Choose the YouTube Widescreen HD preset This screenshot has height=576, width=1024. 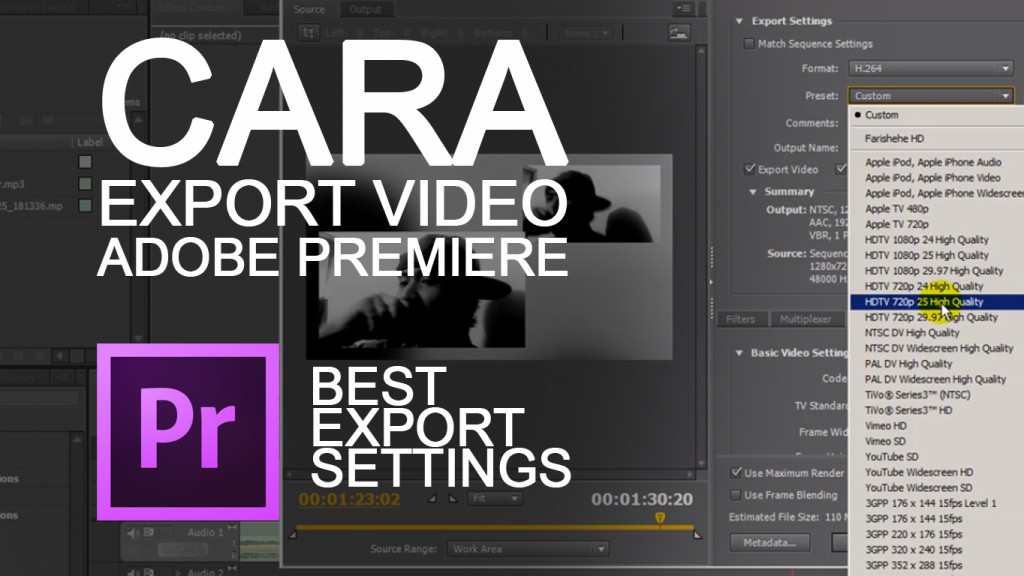pyautogui.click(x=937, y=472)
